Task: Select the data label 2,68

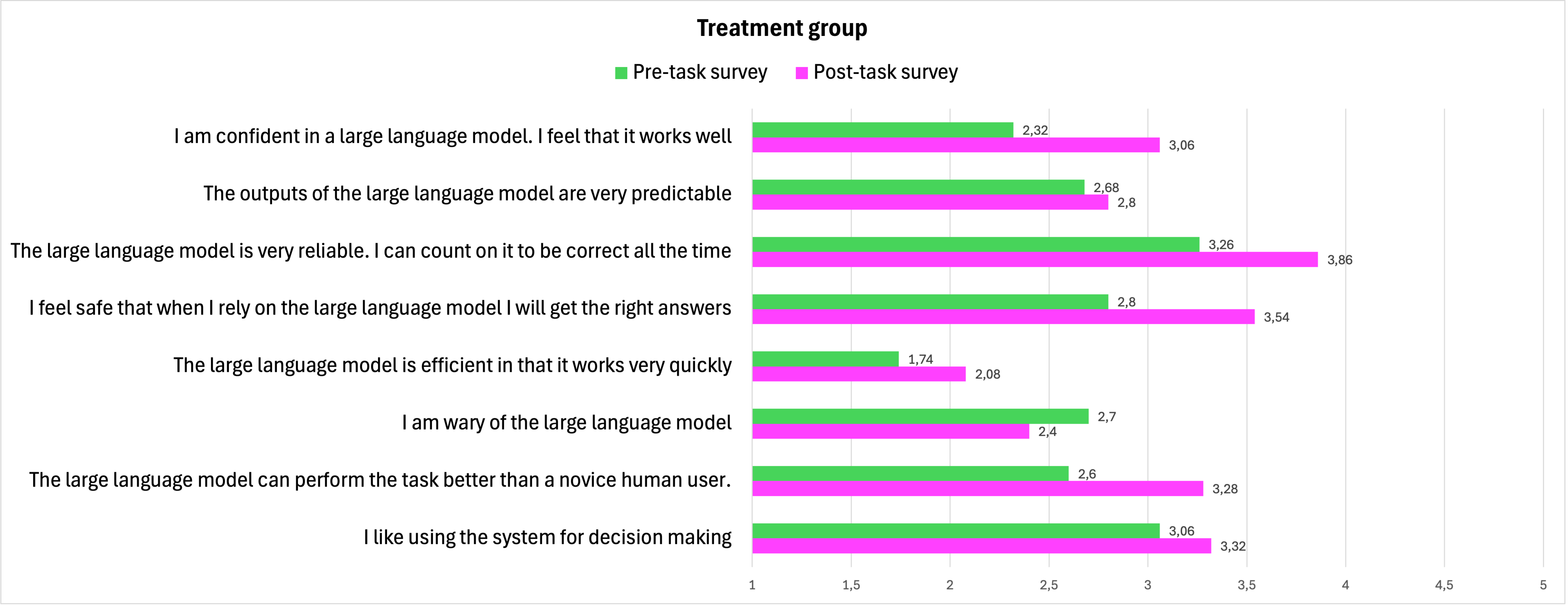Action: (x=1106, y=187)
